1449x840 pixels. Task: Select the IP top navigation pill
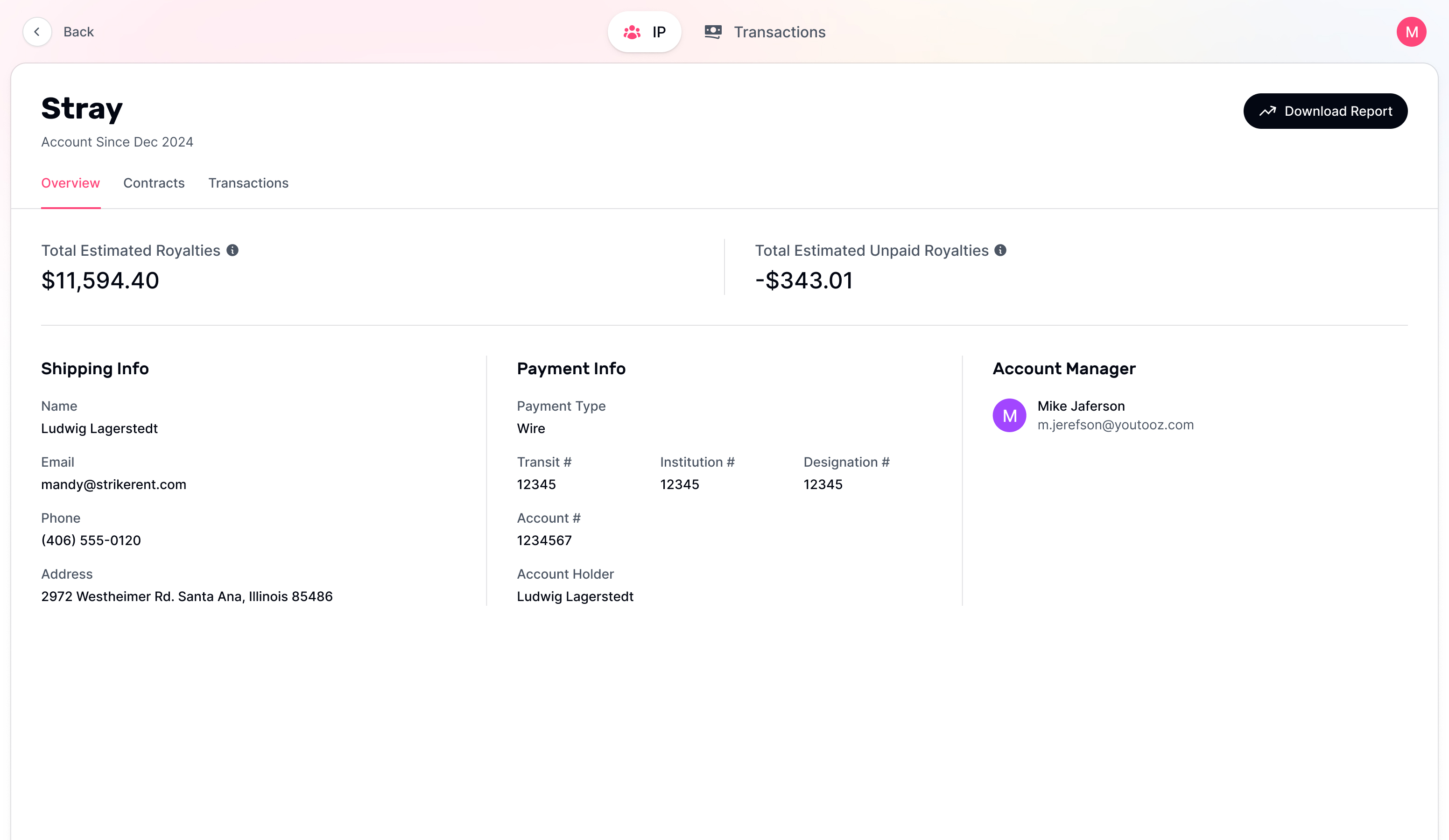tap(645, 32)
